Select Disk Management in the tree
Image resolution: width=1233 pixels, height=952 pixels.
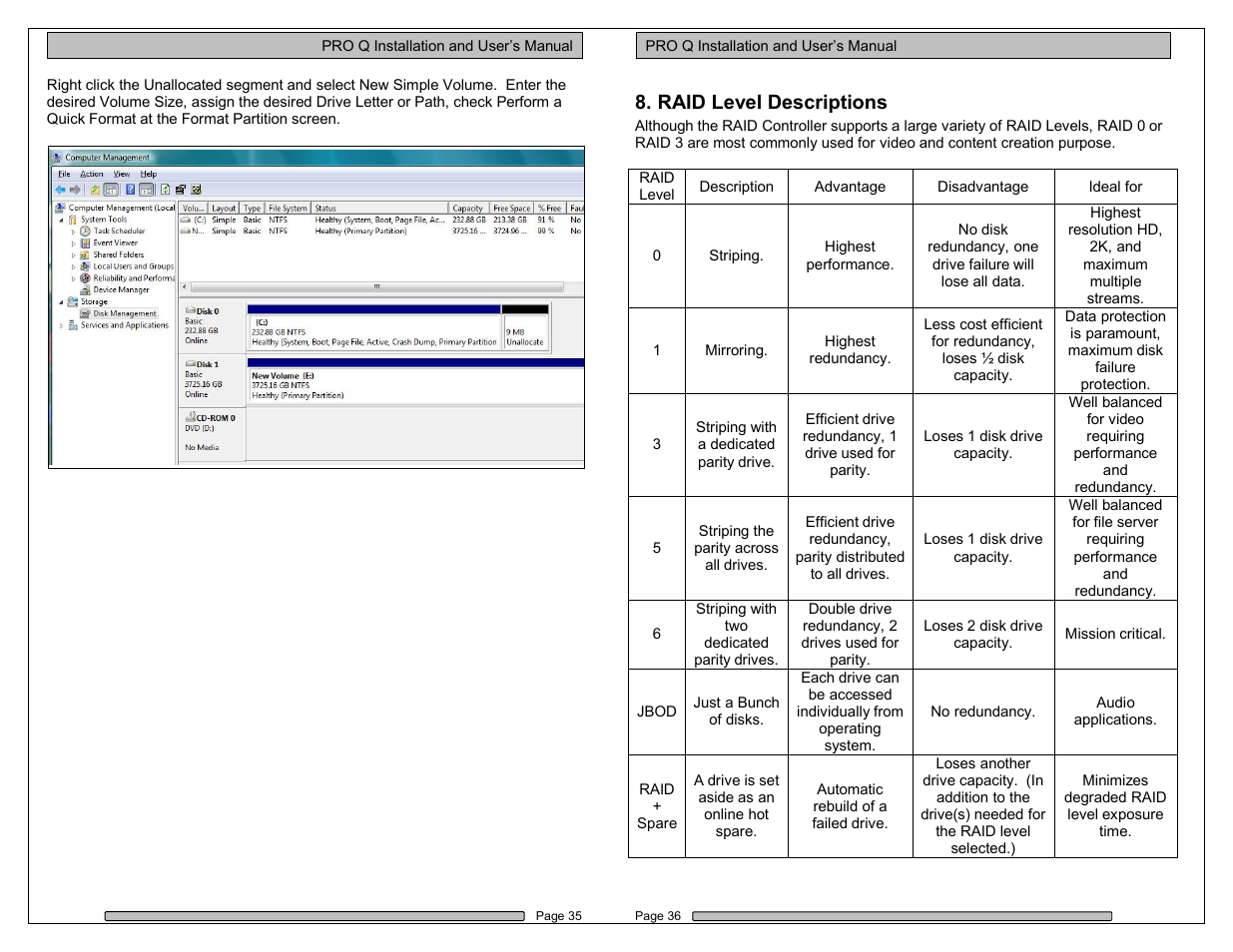pos(125,313)
